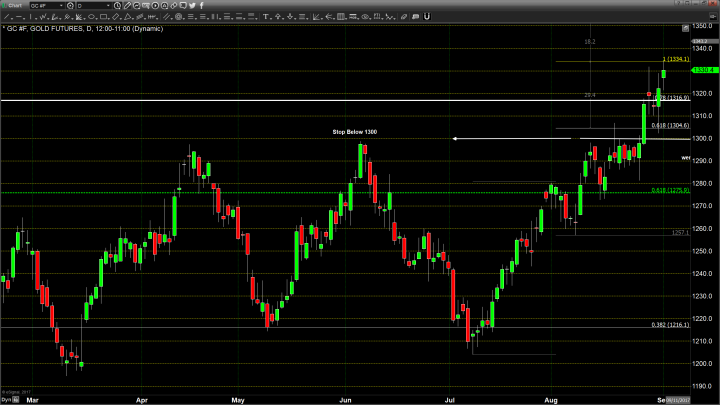The height and width of the screenshot is (405, 720).
Task: Select the vertical line tool
Action: [x=30, y=17]
